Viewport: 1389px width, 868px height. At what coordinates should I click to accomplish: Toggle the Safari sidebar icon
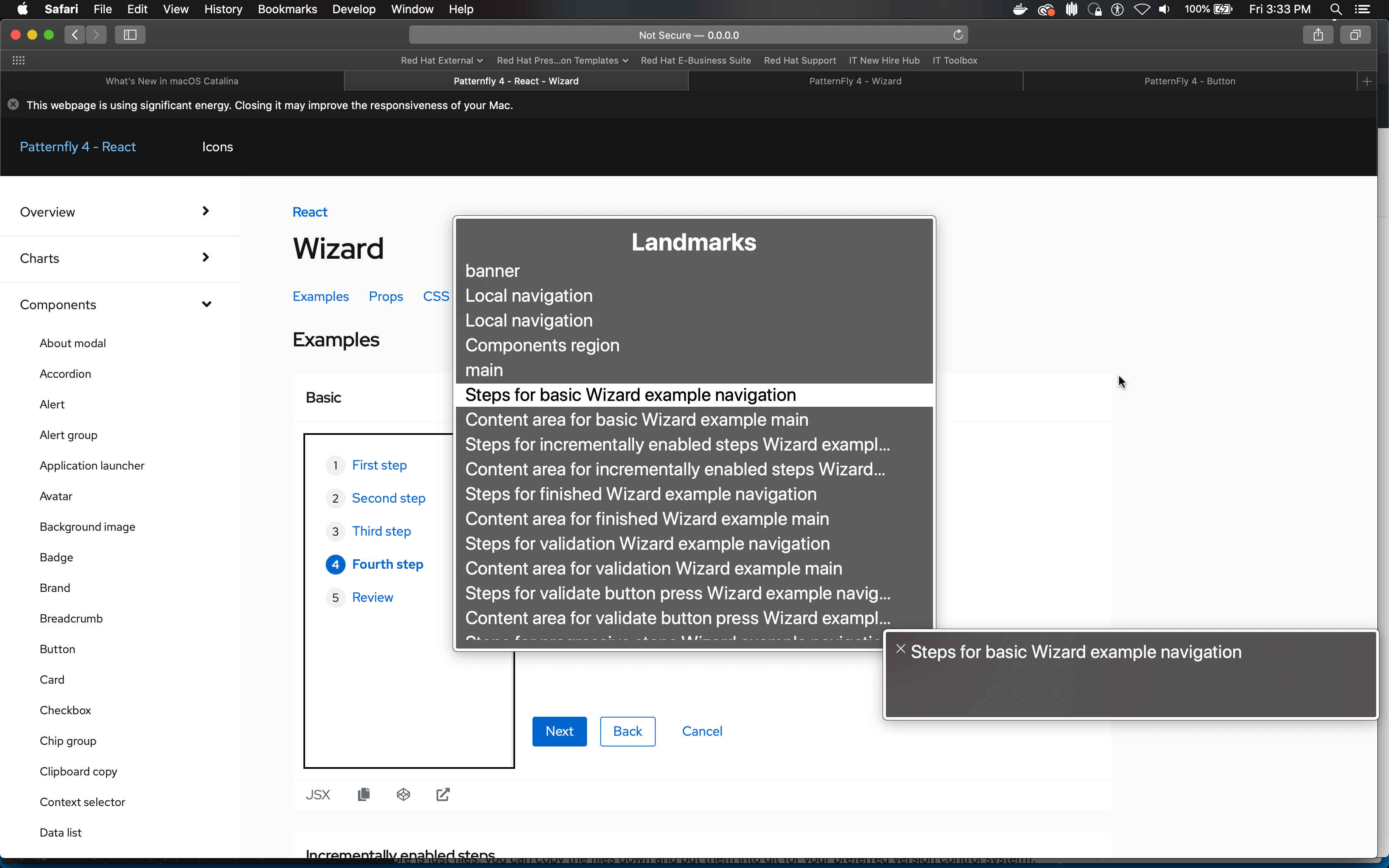click(x=130, y=35)
